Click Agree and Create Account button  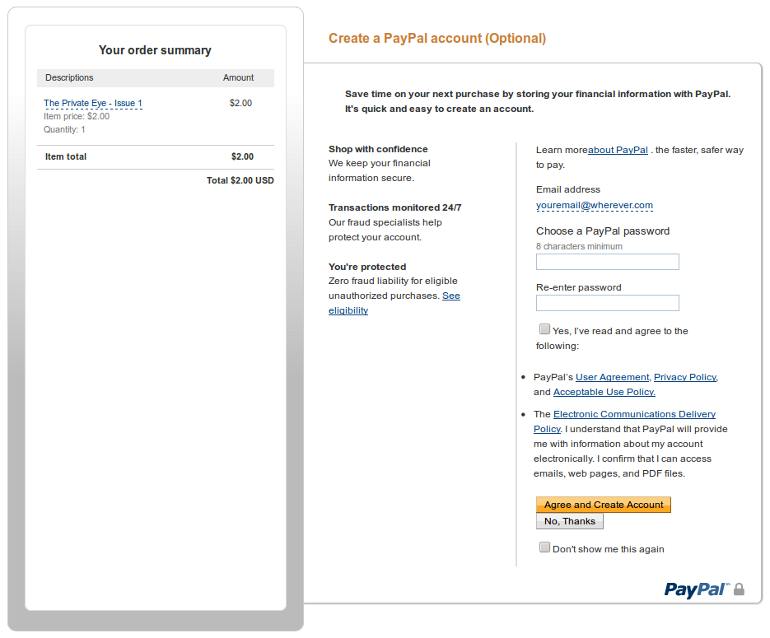pyautogui.click(x=603, y=505)
